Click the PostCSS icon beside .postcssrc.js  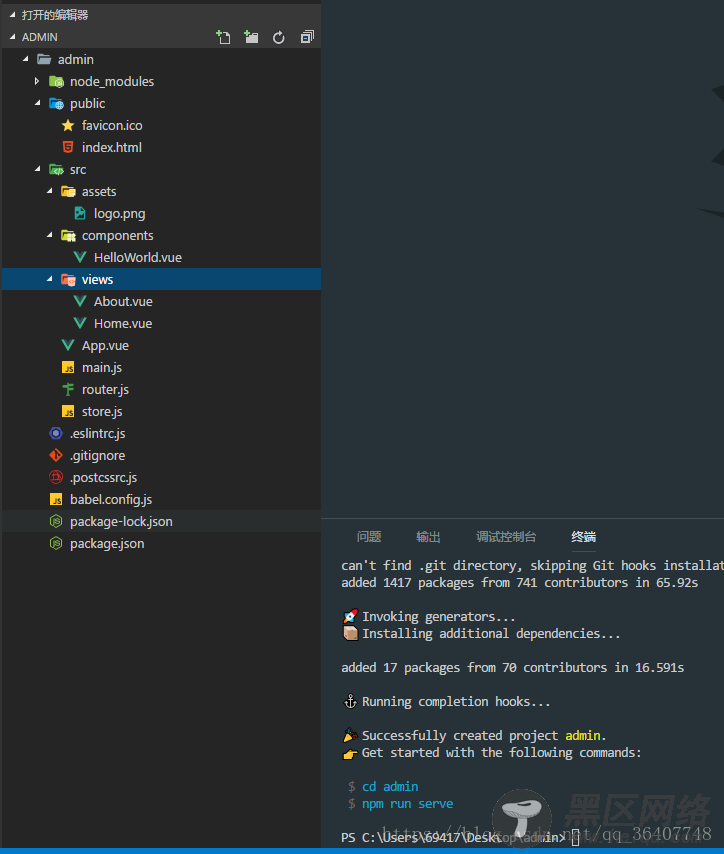tap(56, 478)
